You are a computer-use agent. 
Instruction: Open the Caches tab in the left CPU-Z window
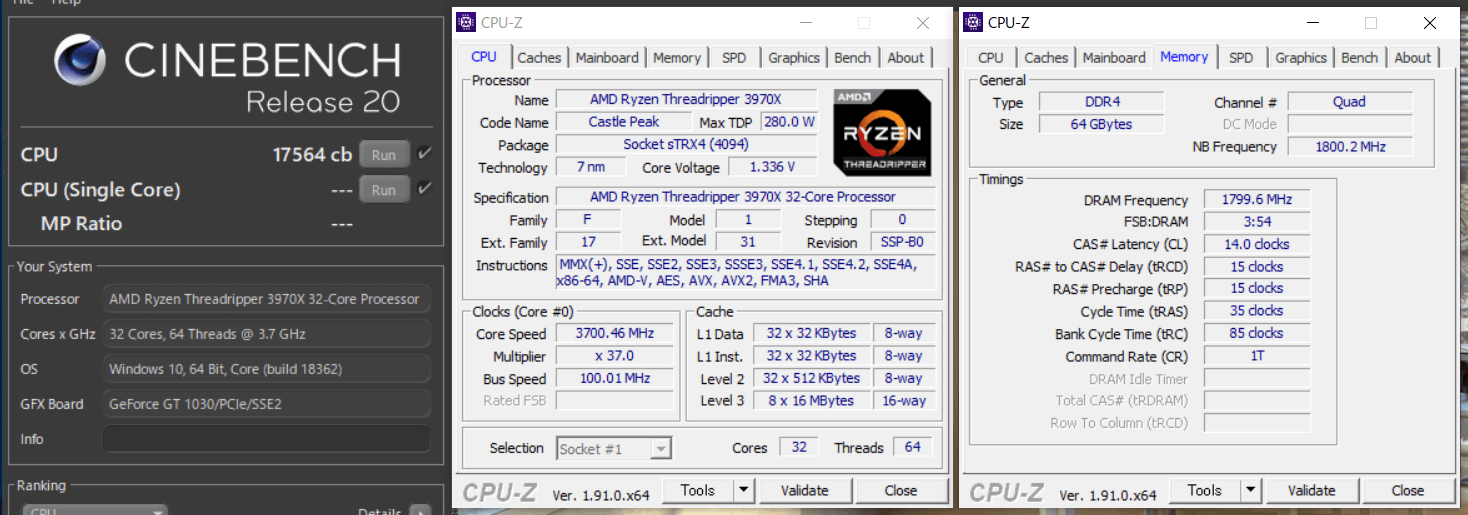[539, 58]
